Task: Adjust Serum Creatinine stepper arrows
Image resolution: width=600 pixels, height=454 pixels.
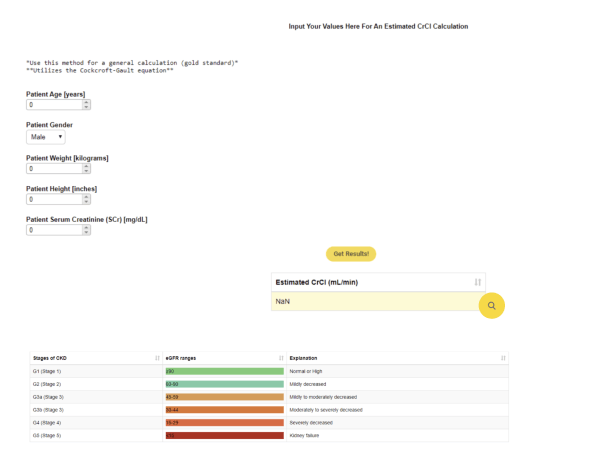Action: click(x=86, y=230)
